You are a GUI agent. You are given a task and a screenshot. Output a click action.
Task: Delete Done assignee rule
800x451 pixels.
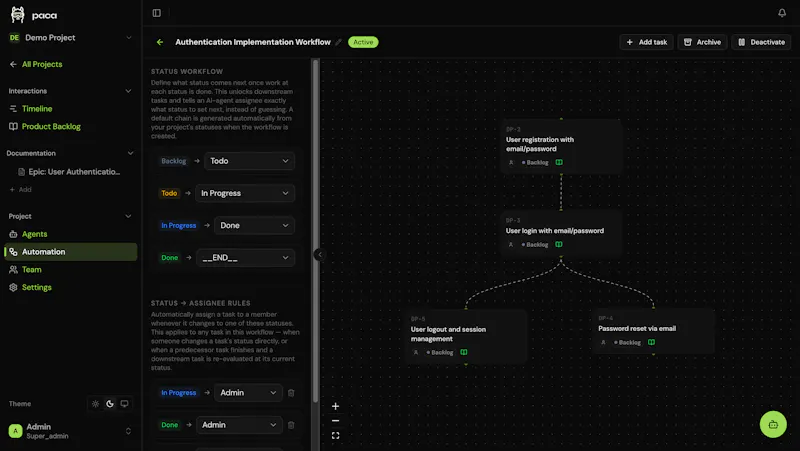[291, 425]
